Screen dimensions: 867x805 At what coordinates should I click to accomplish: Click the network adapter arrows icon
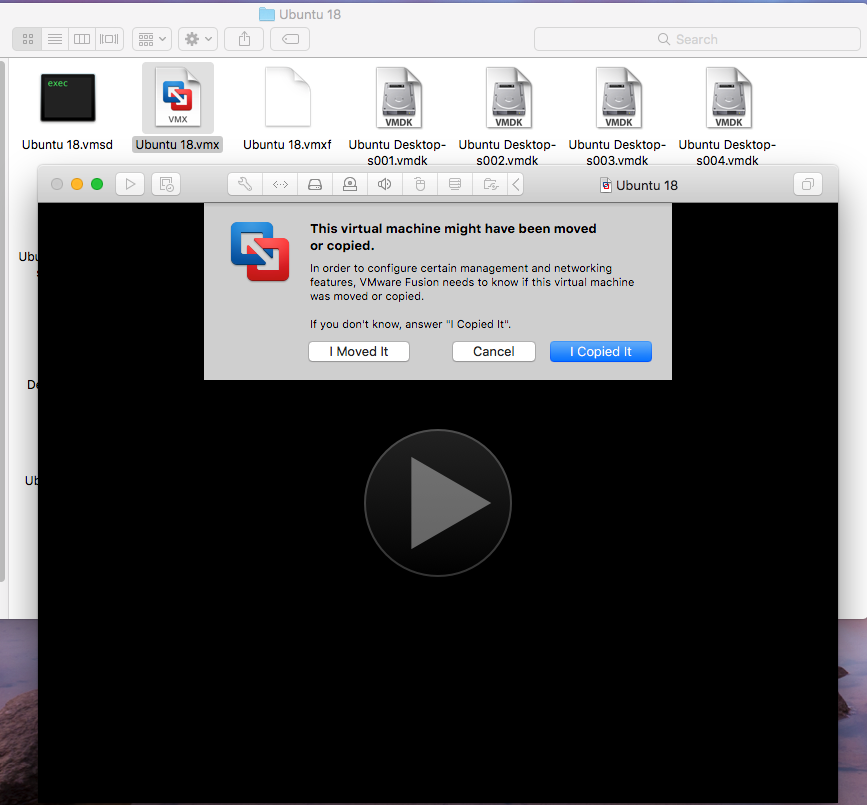280,184
